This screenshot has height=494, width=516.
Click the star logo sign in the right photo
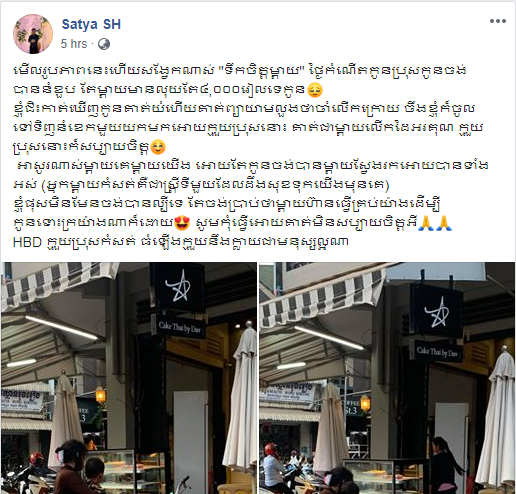[437, 313]
